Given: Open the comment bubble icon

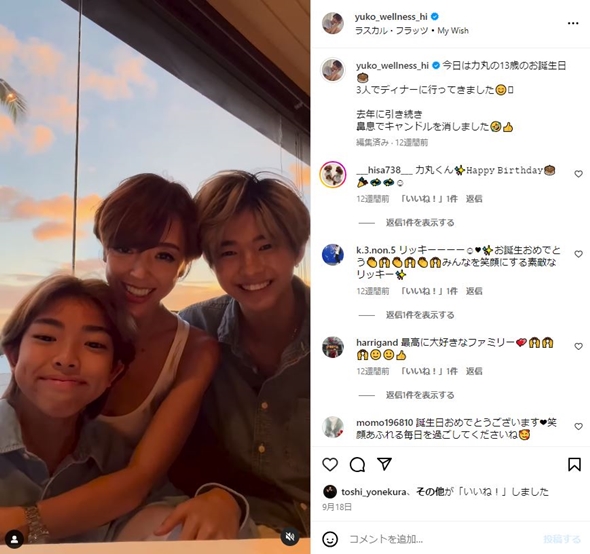Looking at the screenshot, I should point(357,465).
